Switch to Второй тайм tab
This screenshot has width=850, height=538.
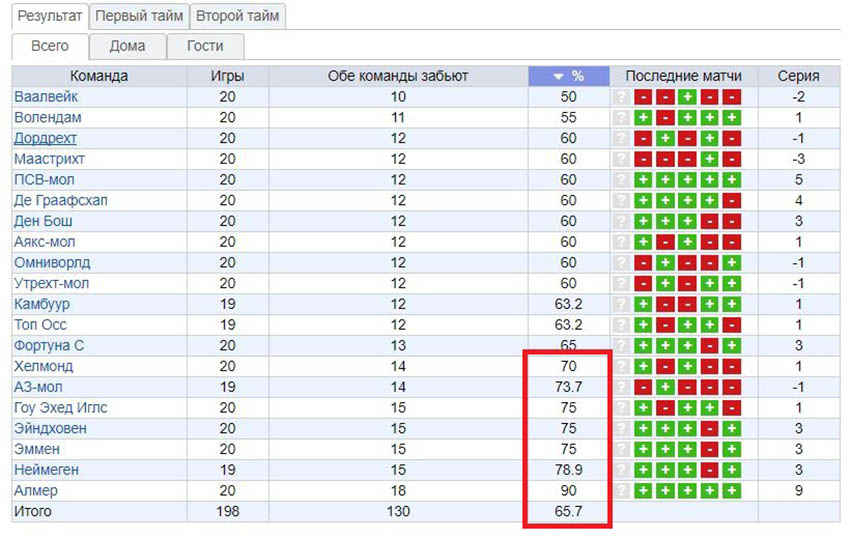[x=237, y=16]
